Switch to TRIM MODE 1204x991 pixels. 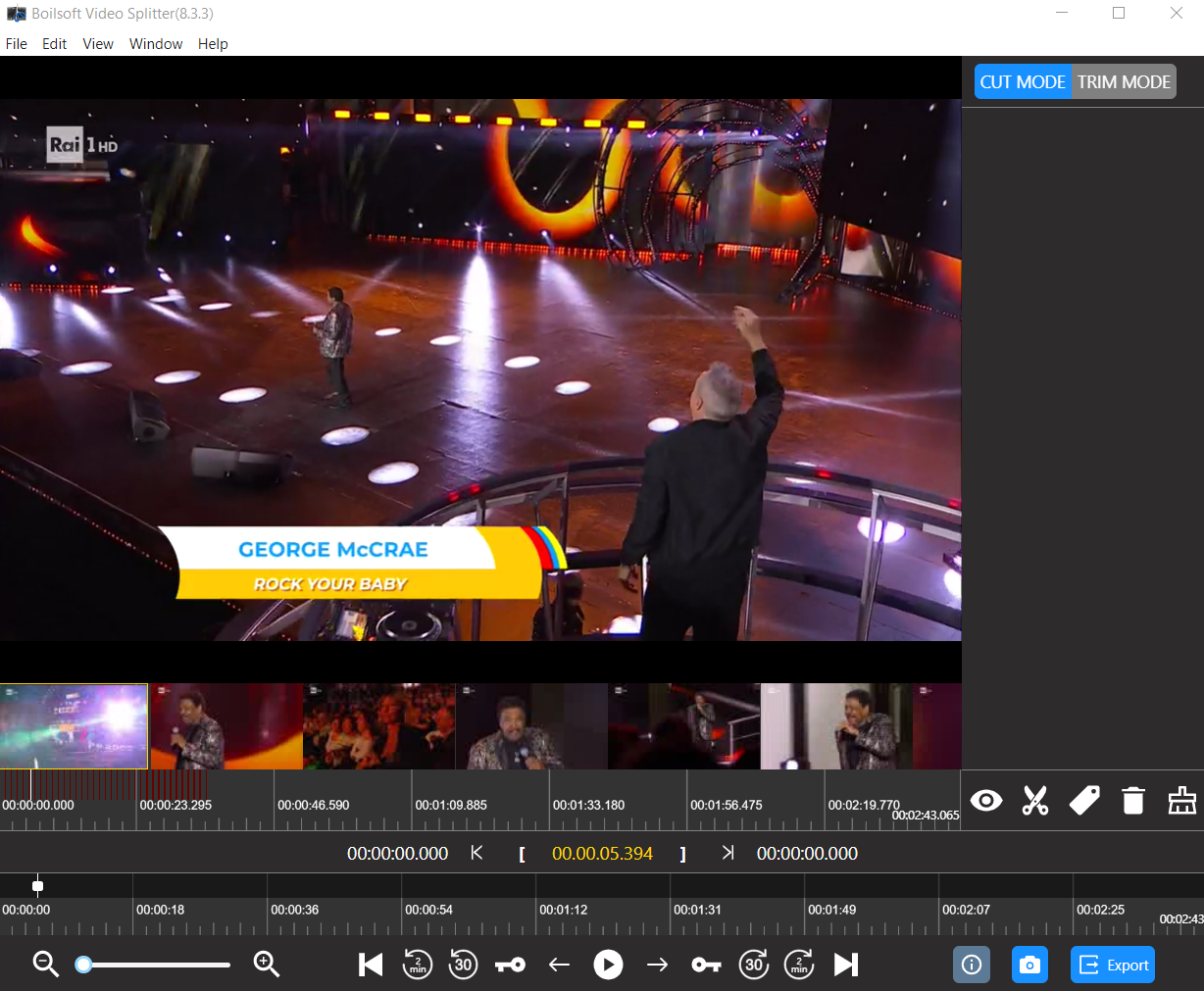pyautogui.click(x=1124, y=82)
